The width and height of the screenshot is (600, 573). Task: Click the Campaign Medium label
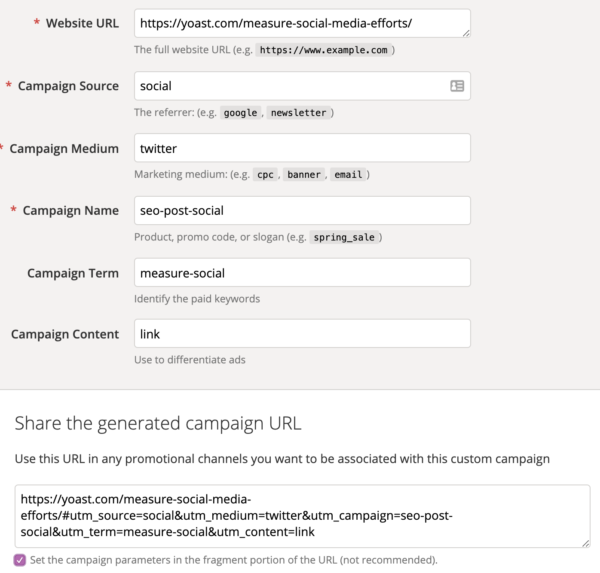pos(64,148)
